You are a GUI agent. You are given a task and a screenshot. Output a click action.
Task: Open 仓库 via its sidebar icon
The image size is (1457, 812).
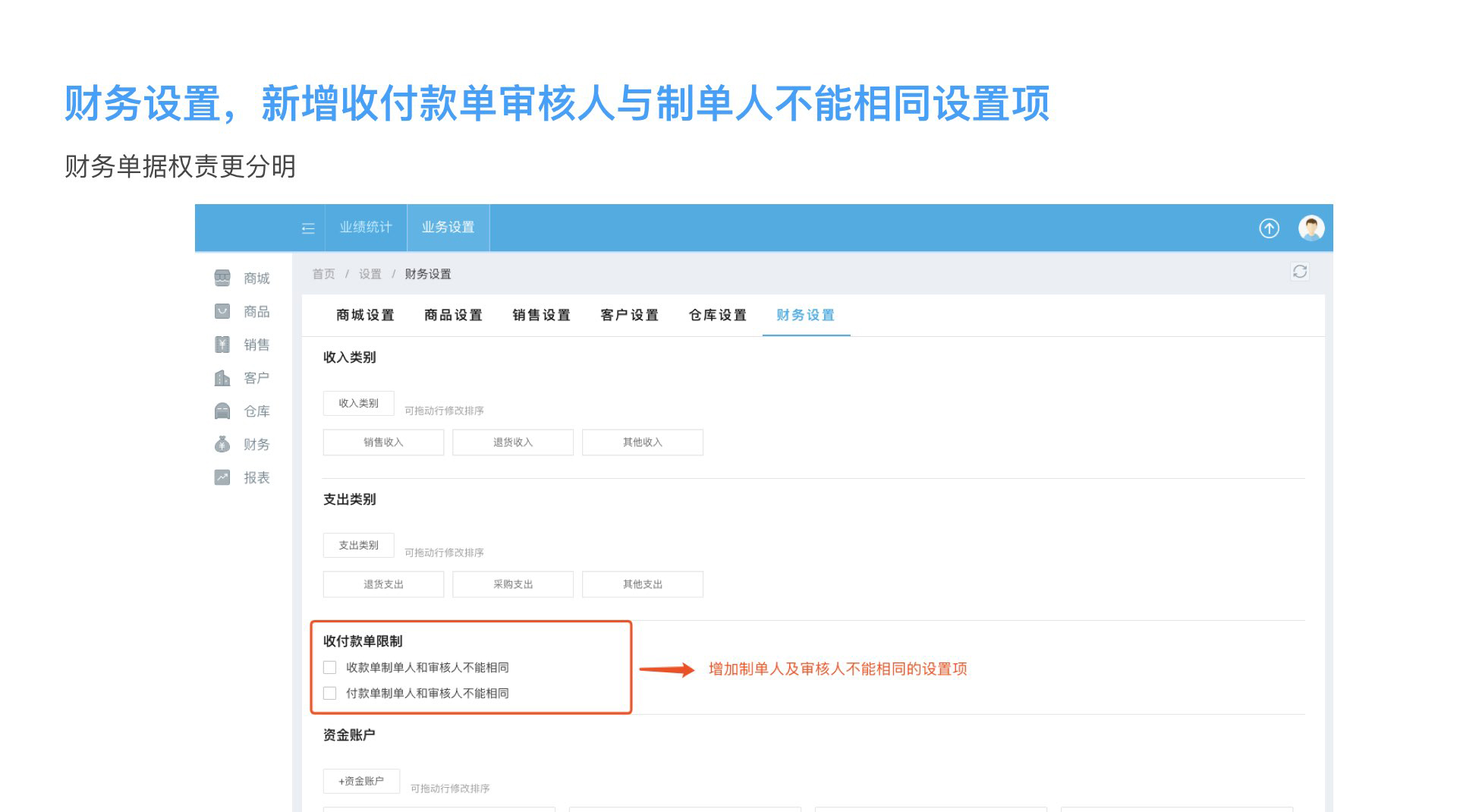[222, 411]
